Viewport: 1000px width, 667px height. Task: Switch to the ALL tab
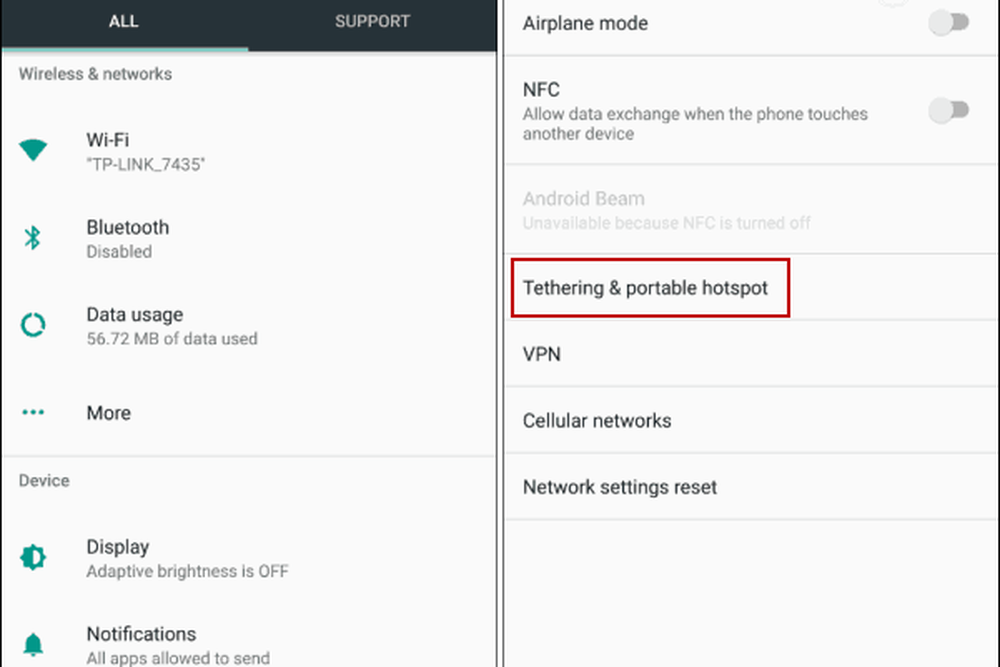124,22
